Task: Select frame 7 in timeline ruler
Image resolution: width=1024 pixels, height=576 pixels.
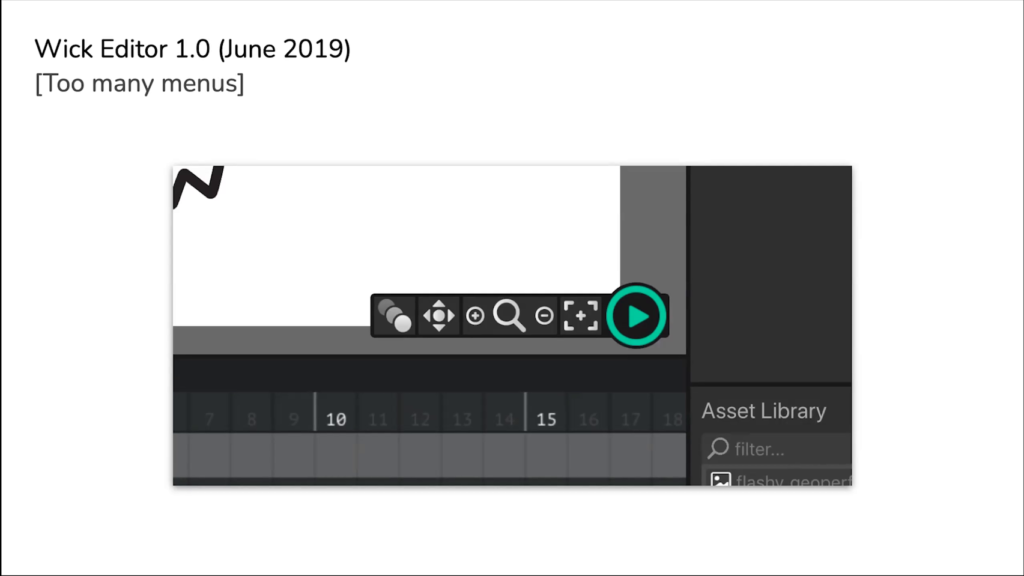Action: click(x=209, y=419)
